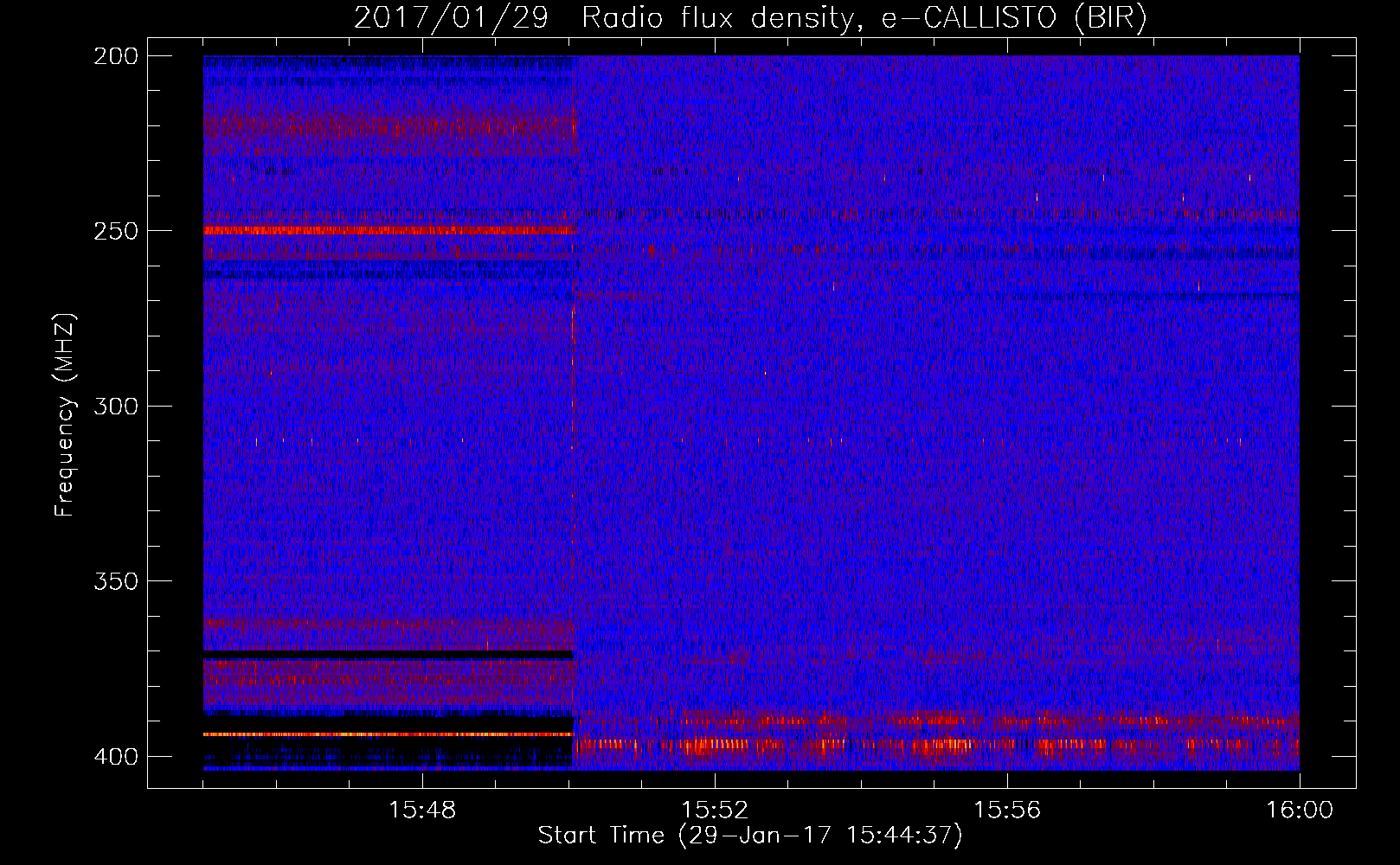
Task: Click the 'Start Time (29-Jan-17 15:44:37)' label
Action: click(750, 836)
